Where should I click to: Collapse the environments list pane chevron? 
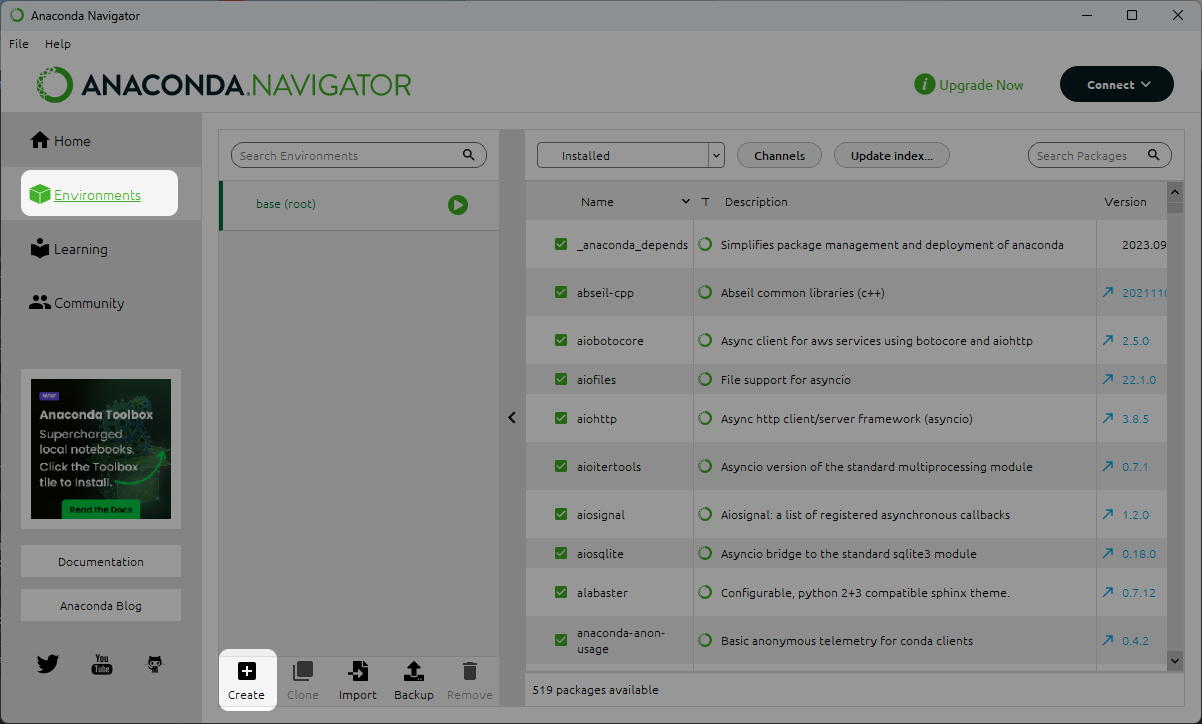(x=512, y=418)
